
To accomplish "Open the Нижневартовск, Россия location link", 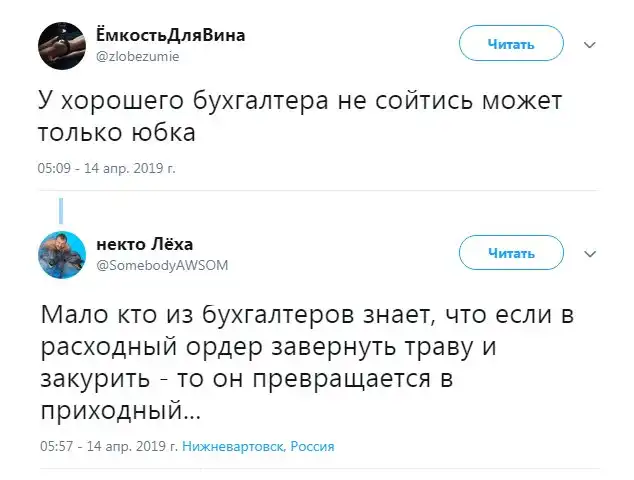I will (x=259, y=446).
